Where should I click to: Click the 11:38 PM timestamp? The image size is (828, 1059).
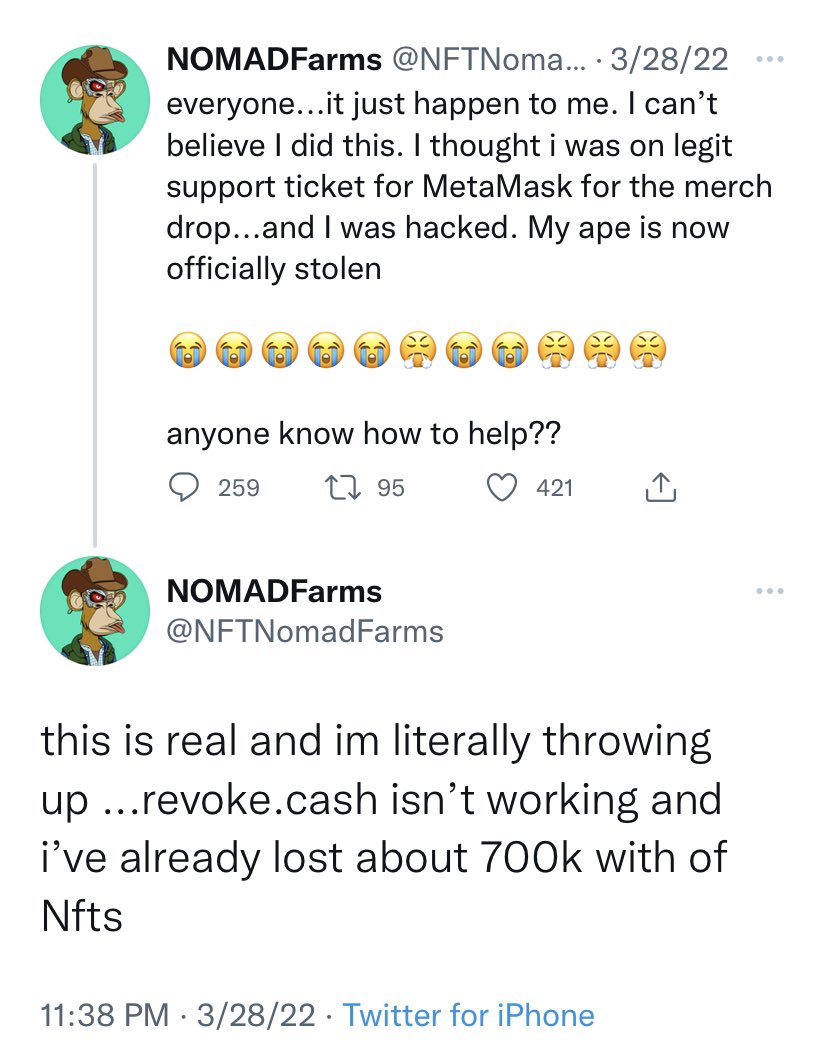105,1016
